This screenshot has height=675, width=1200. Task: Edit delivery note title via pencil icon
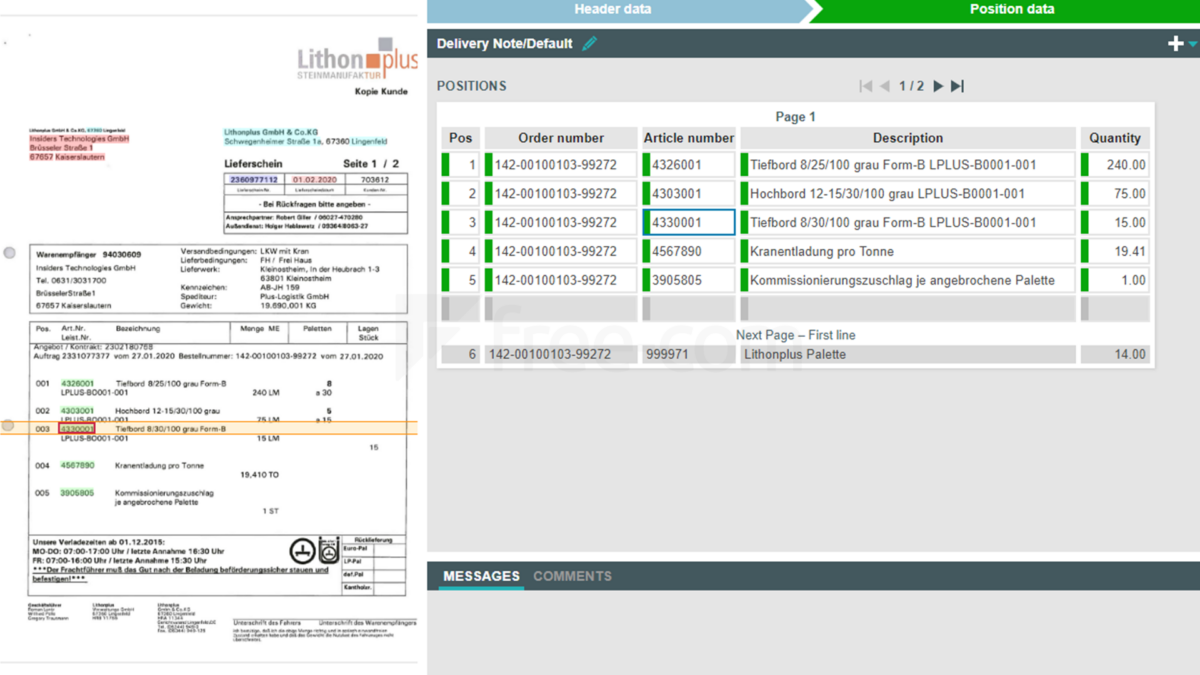coord(589,43)
